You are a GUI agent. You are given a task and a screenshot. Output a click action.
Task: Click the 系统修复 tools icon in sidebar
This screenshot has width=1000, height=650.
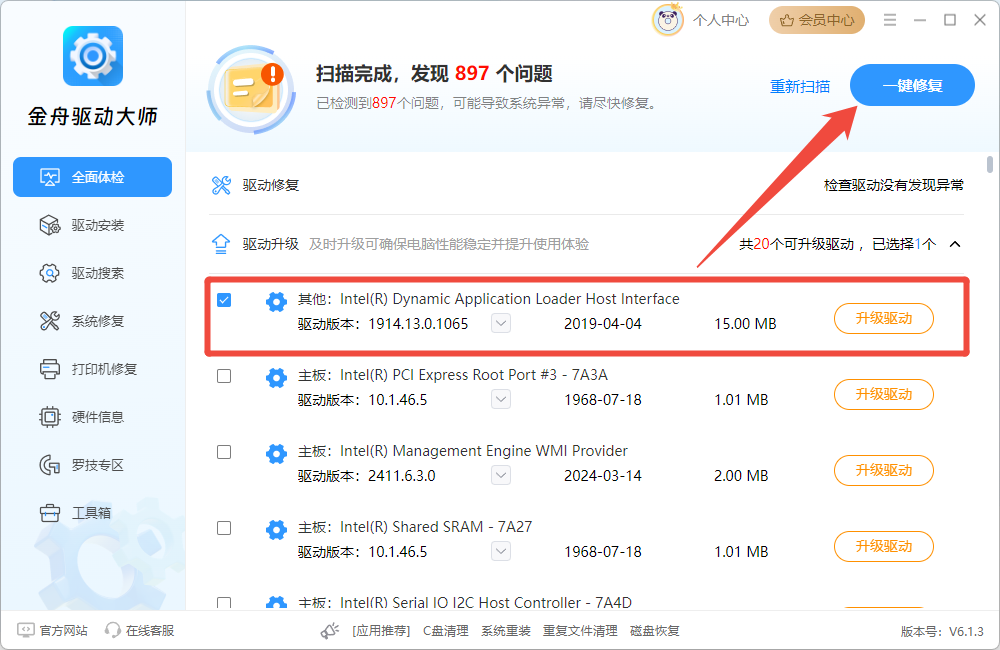pos(50,321)
